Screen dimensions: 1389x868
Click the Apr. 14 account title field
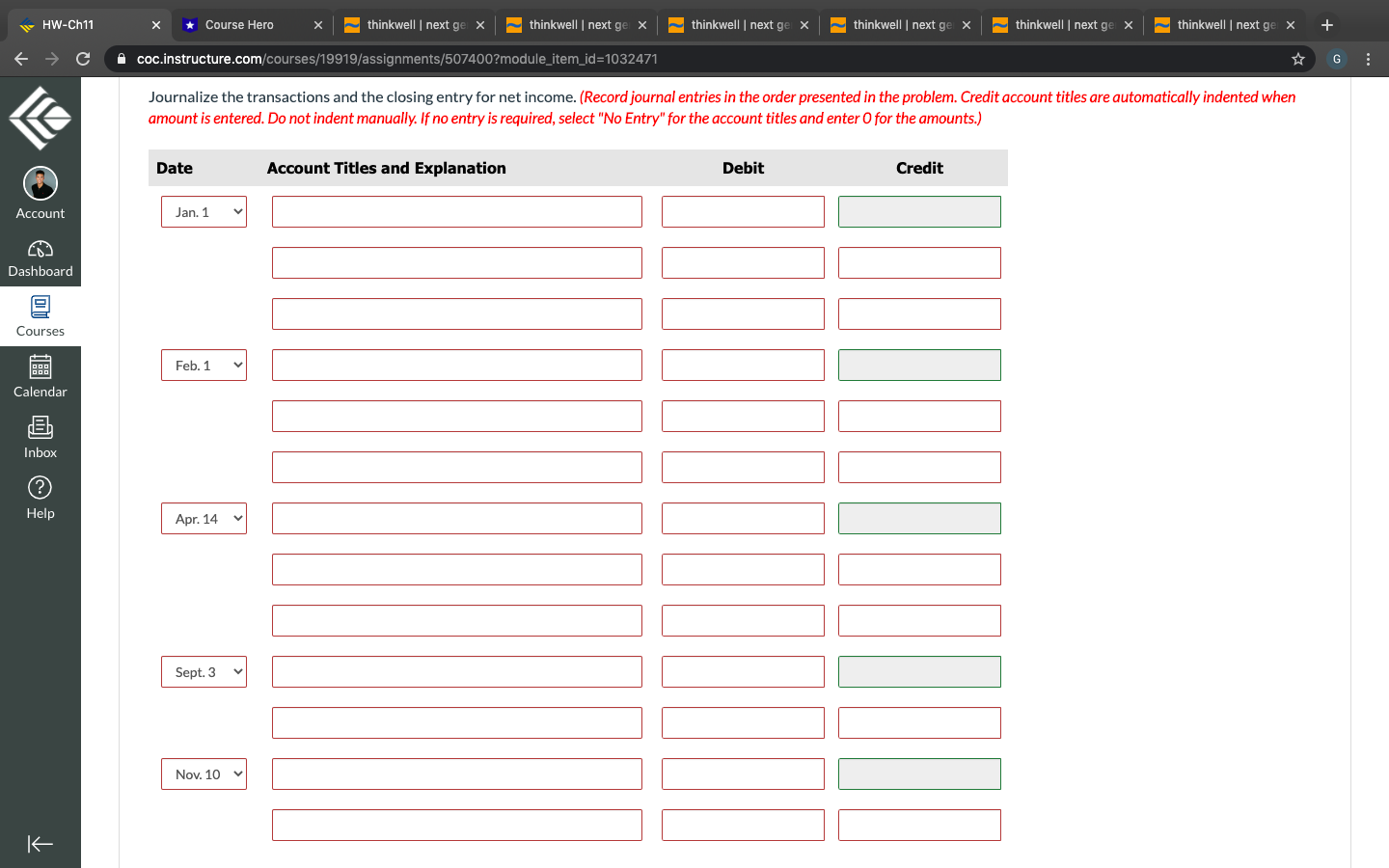(457, 519)
